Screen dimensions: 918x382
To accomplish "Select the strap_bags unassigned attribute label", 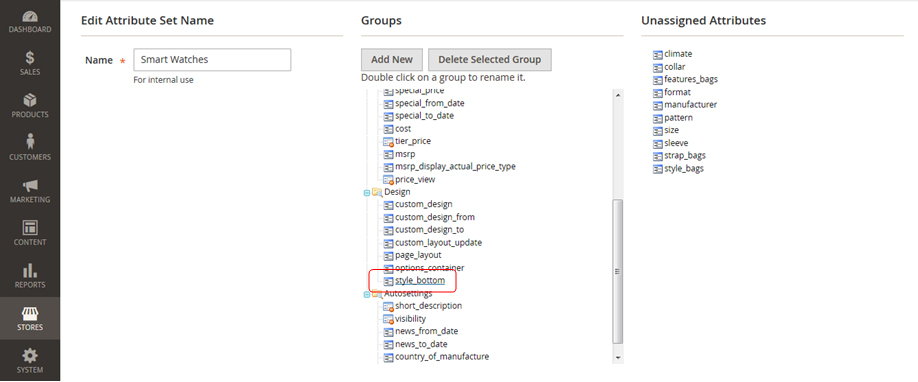I will tap(684, 155).
